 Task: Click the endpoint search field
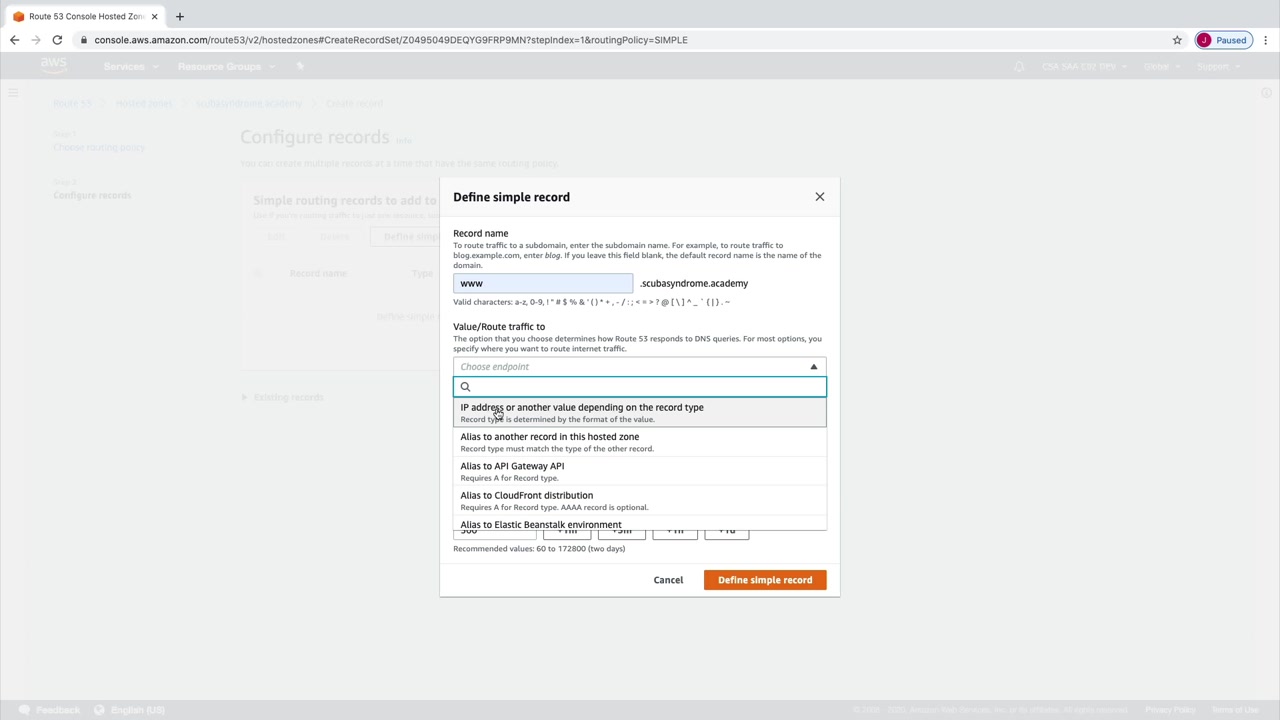[x=640, y=387]
